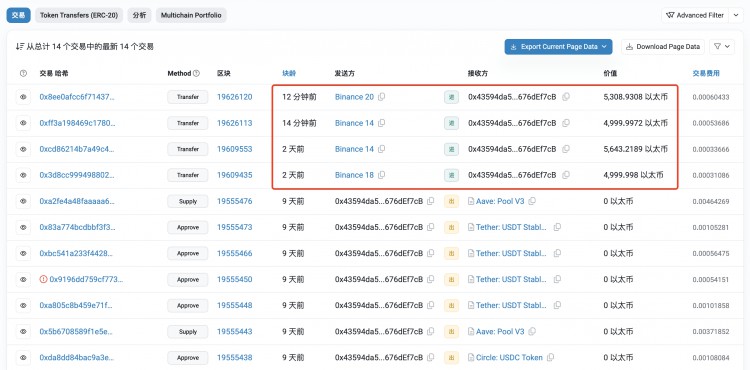Copy Aave: Pool V3 address, block 19555476
Viewport: 750px width, 370px height.
tap(532, 201)
